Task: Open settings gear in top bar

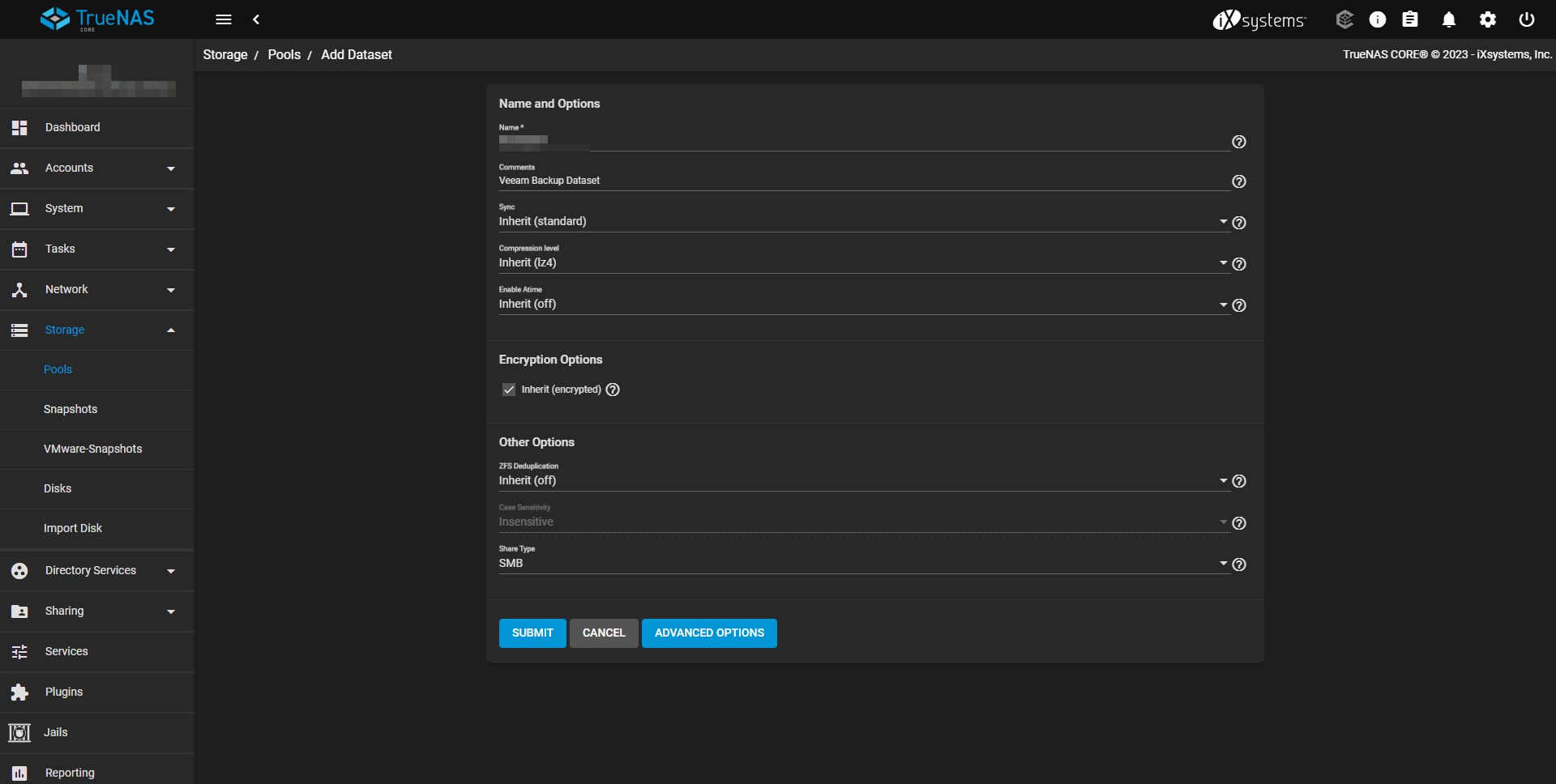Action: click(1487, 19)
